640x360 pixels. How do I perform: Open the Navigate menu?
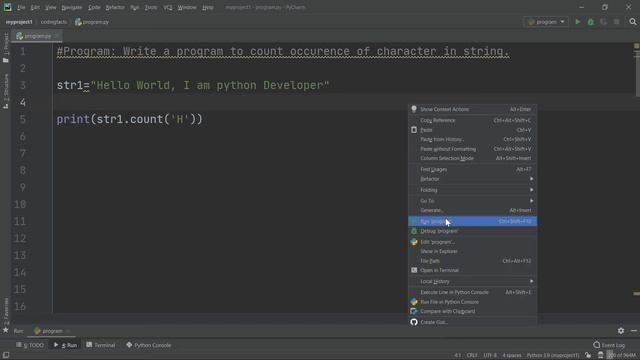[x=71, y=7]
